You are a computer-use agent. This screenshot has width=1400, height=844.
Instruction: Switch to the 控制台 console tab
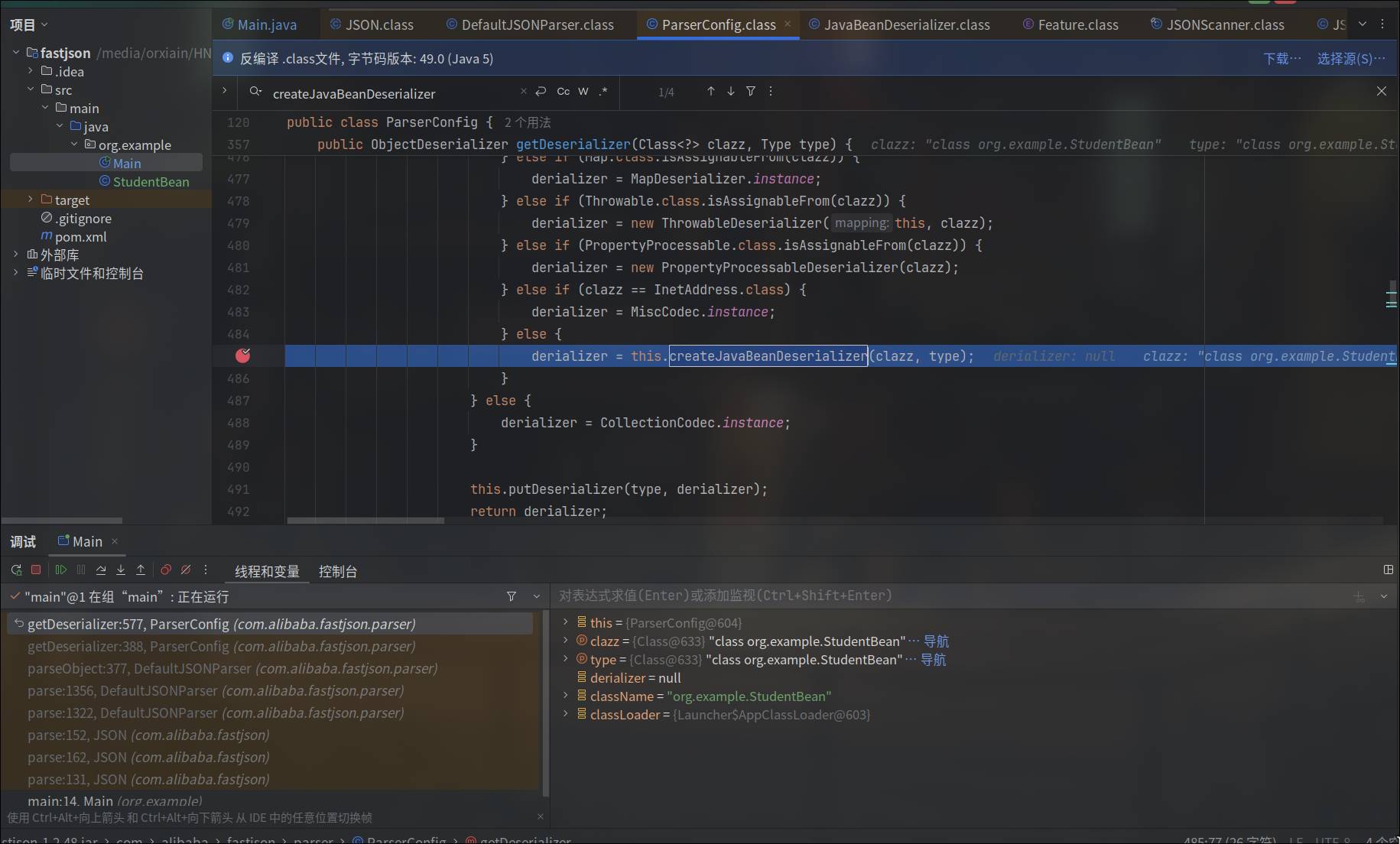click(x=337, y=572)
